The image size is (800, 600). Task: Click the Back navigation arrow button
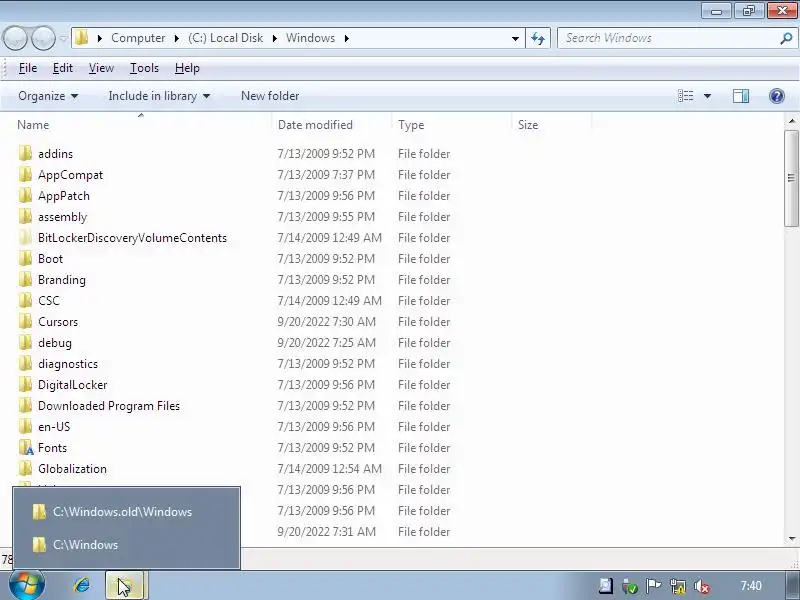point(15,38)
